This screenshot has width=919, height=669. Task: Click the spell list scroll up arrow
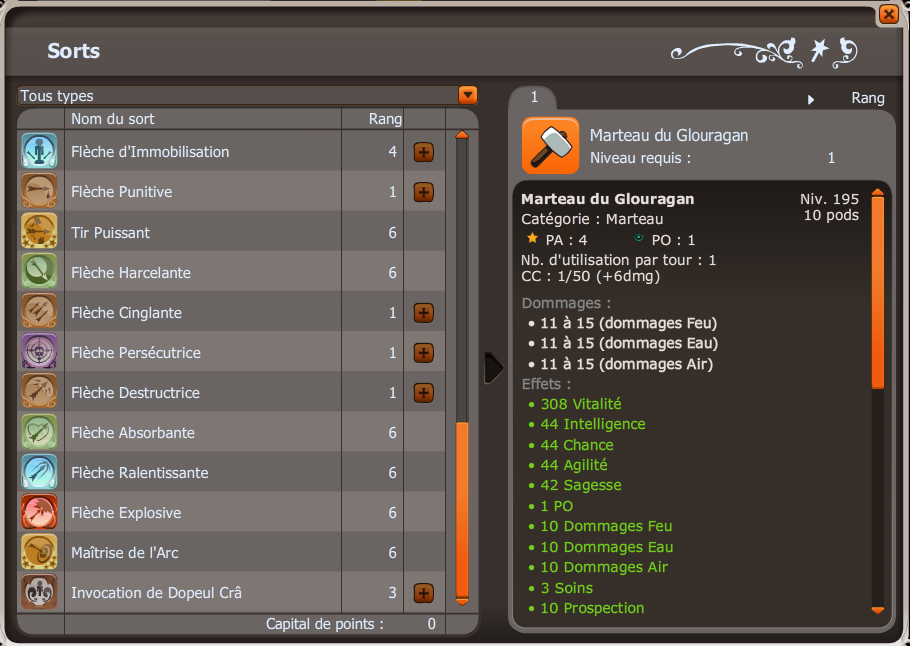tap(462, 135)
